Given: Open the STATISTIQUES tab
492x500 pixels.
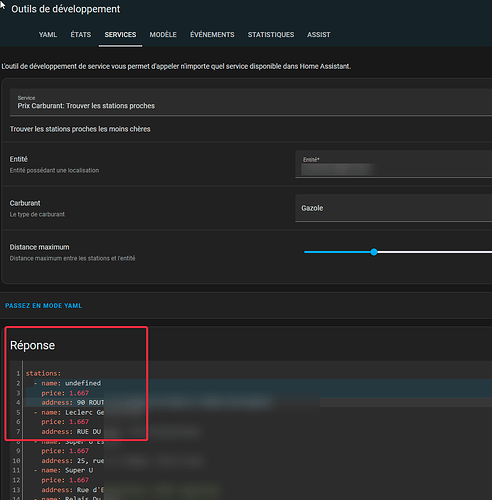Looking at the screenshot, I should click(271, 35).
